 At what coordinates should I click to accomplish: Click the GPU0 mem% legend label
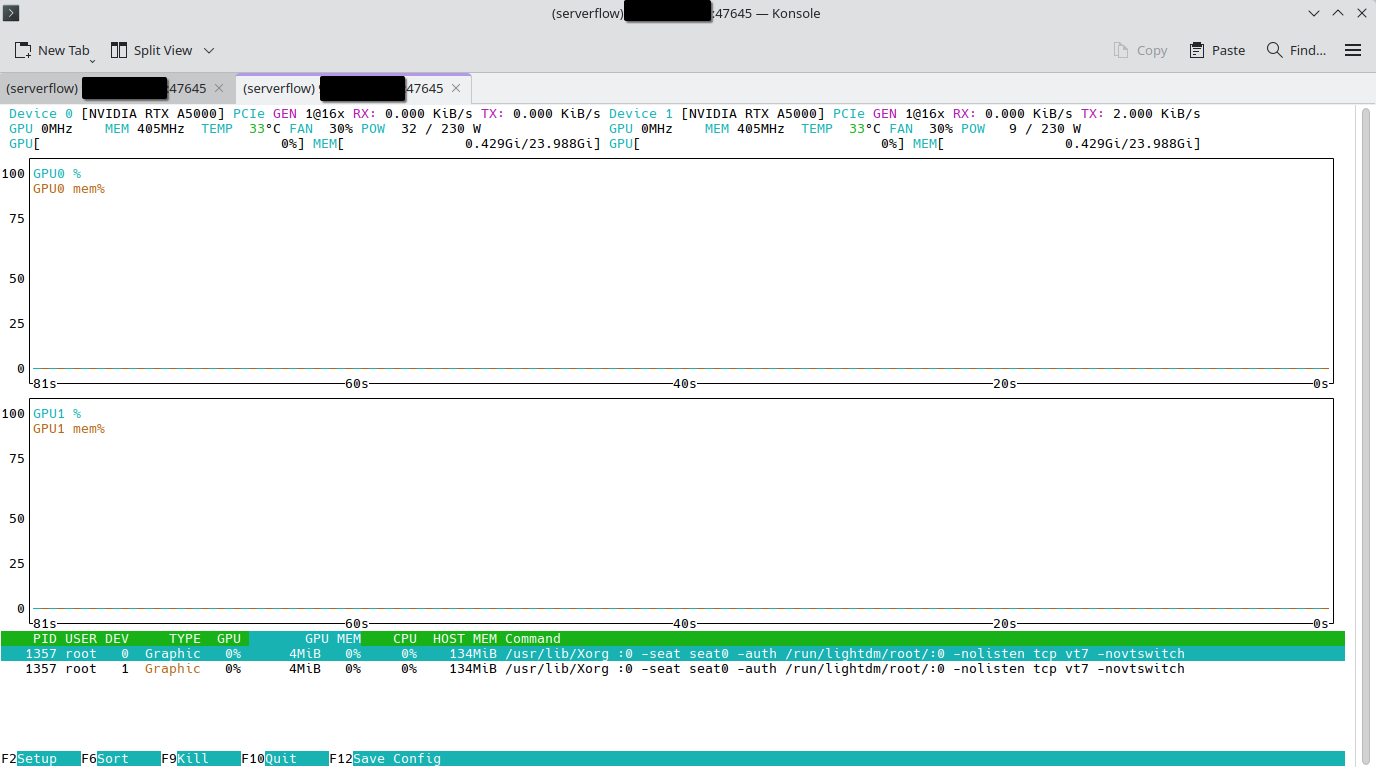(x=69, y=189)
